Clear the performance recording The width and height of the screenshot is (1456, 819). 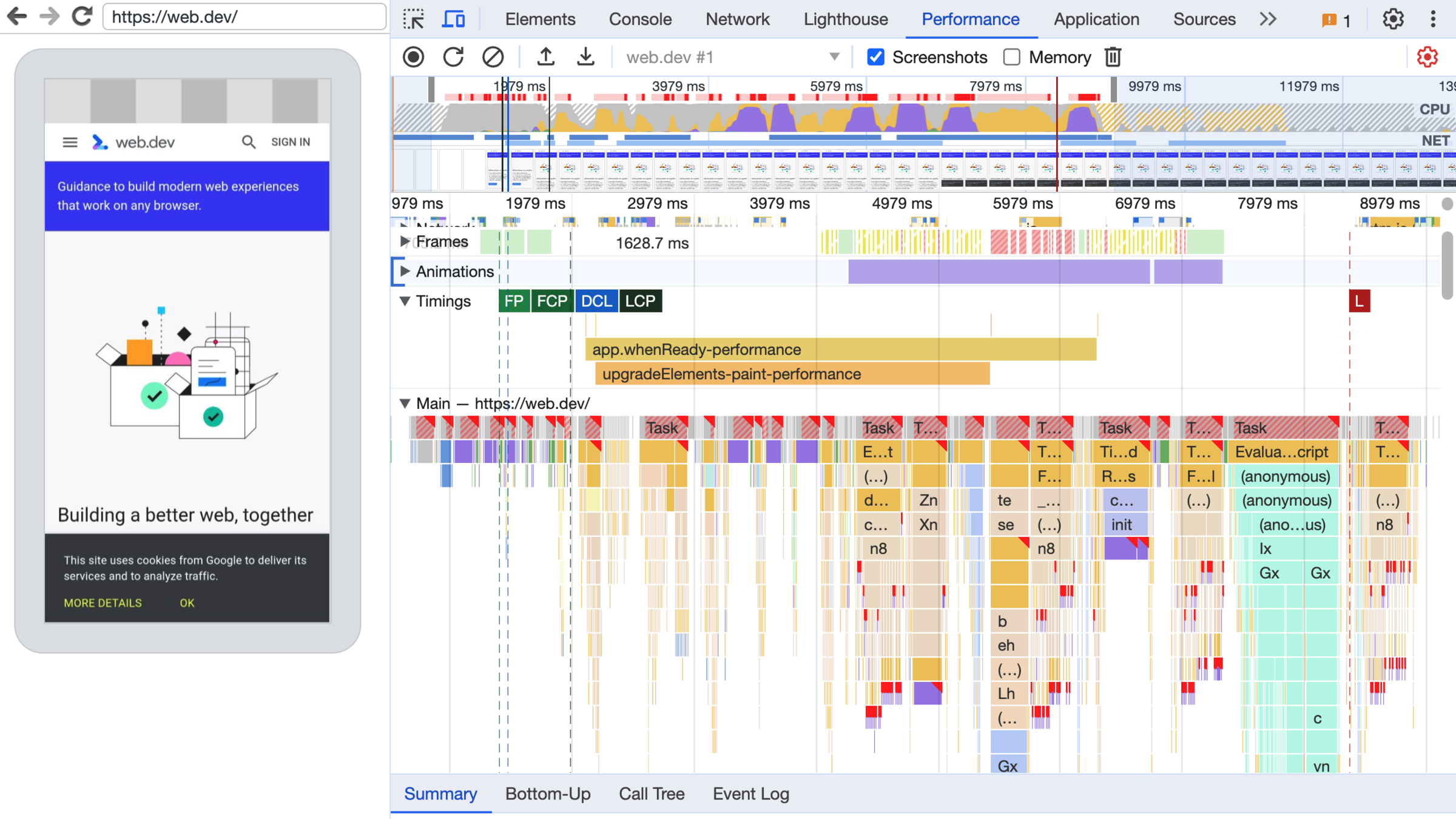493,57
